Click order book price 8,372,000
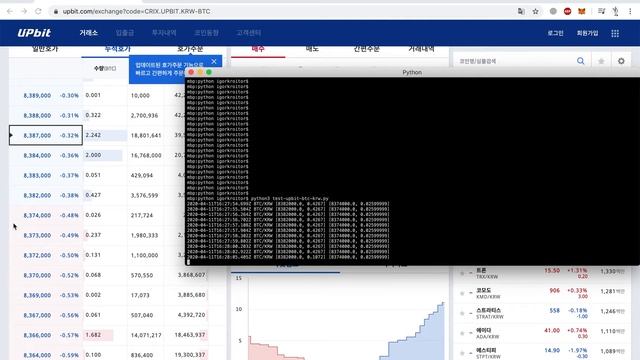Screen dimensions: 640x360 click(x=37, y=256)
